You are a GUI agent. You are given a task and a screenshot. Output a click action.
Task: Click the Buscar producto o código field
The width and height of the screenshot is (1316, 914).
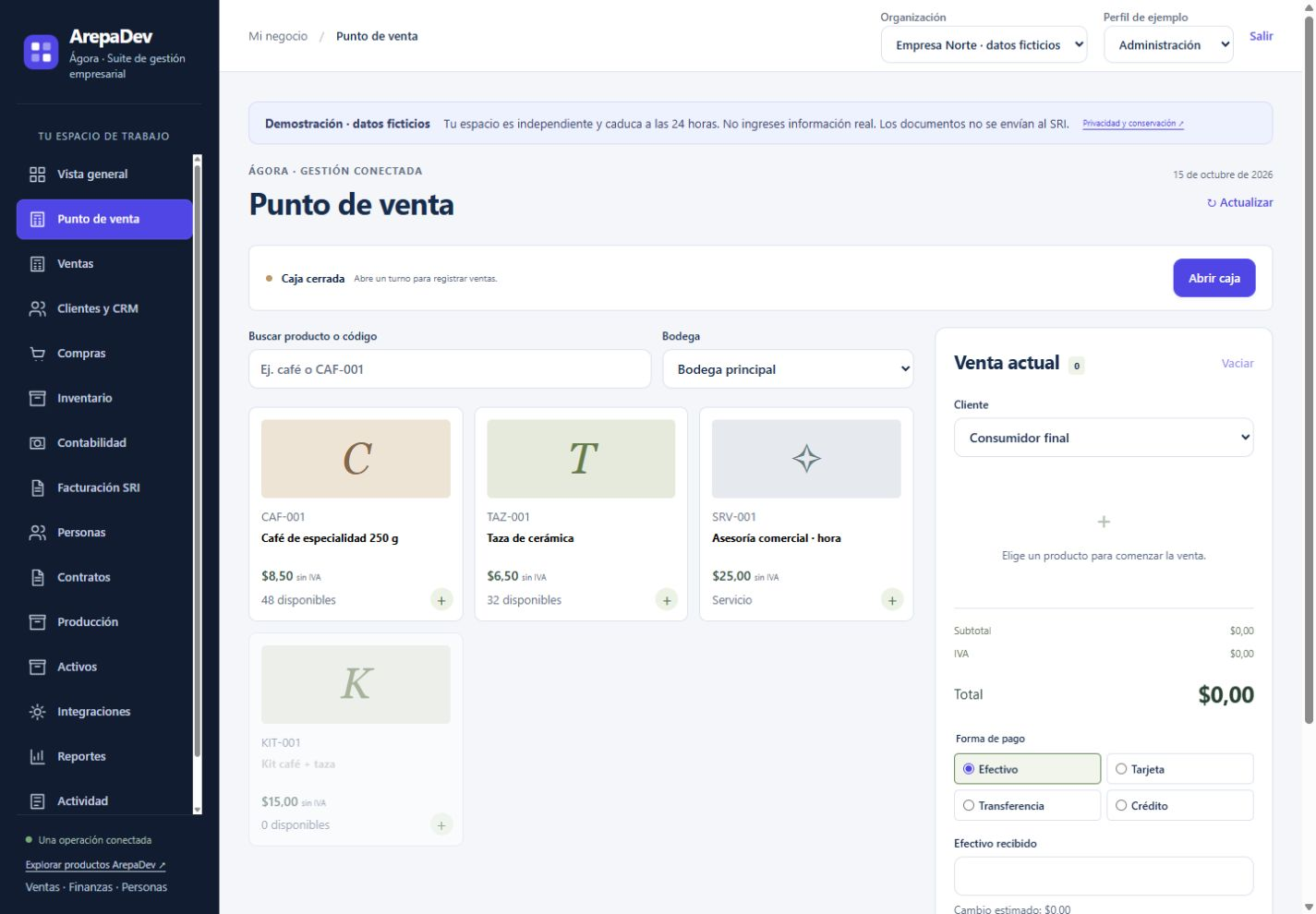click(x=450, y=369)
